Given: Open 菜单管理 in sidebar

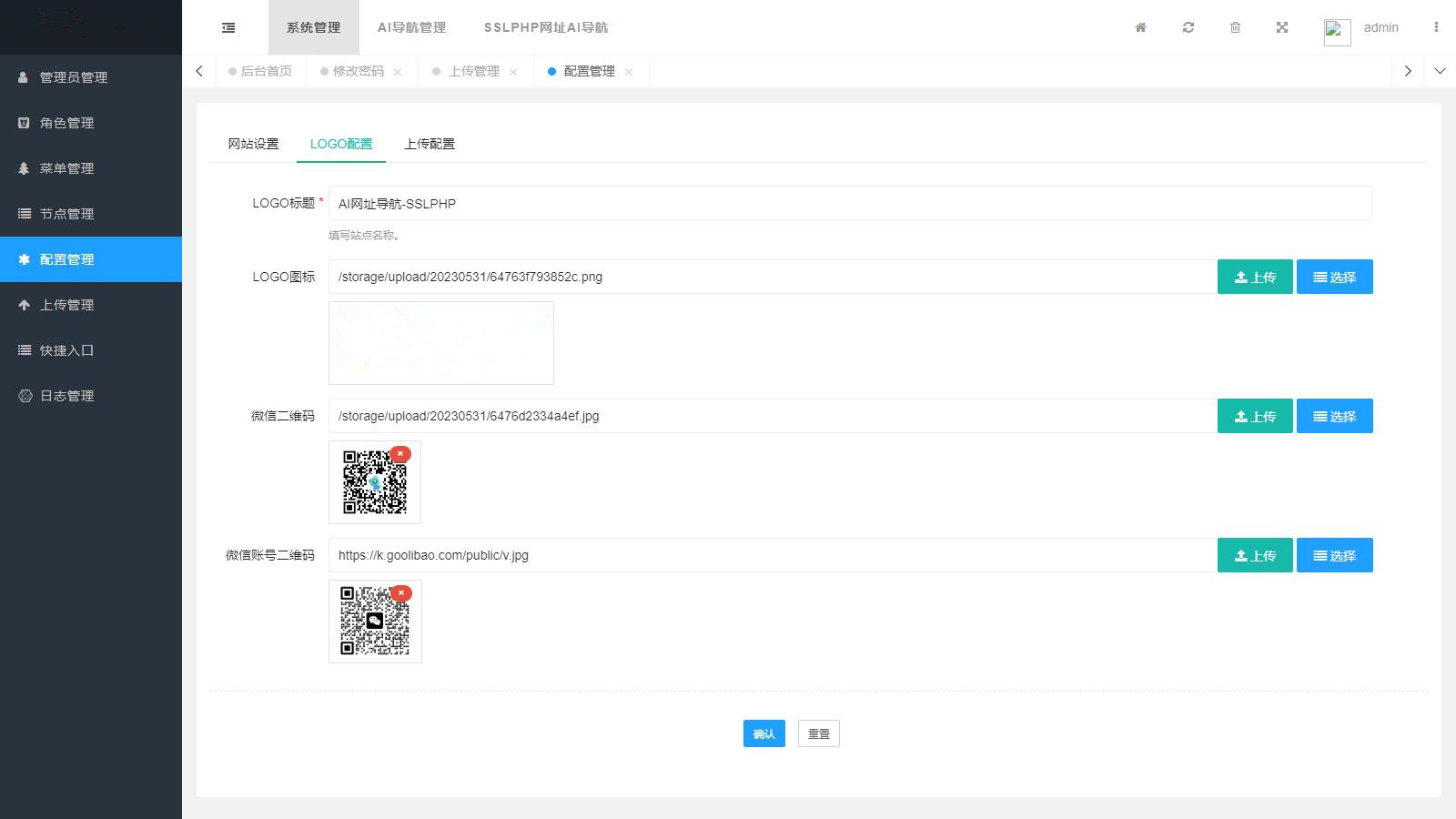Looking at the screenshot, I should [91, 168].
